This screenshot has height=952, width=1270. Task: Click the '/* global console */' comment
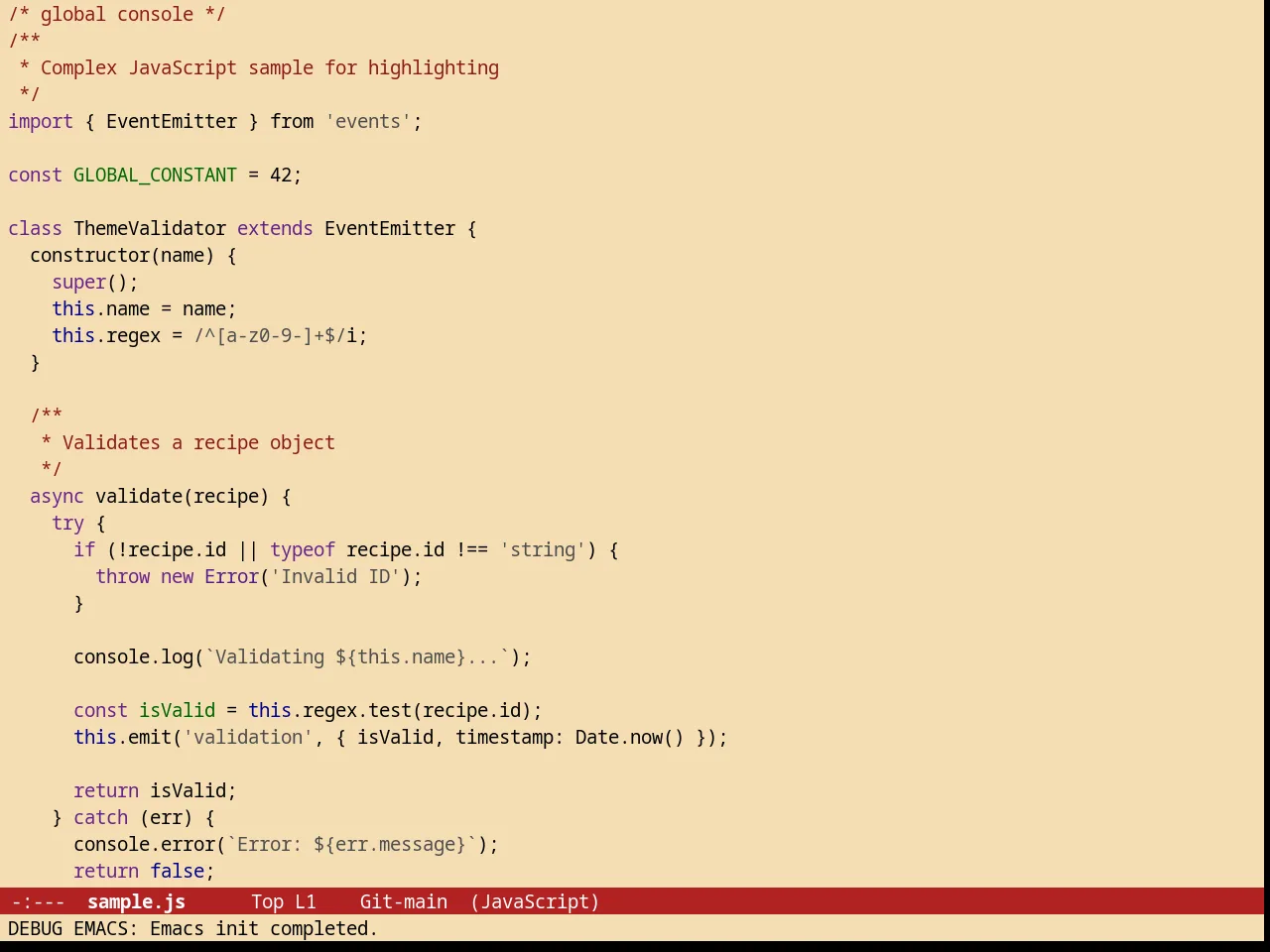click(x=117, y=14)
